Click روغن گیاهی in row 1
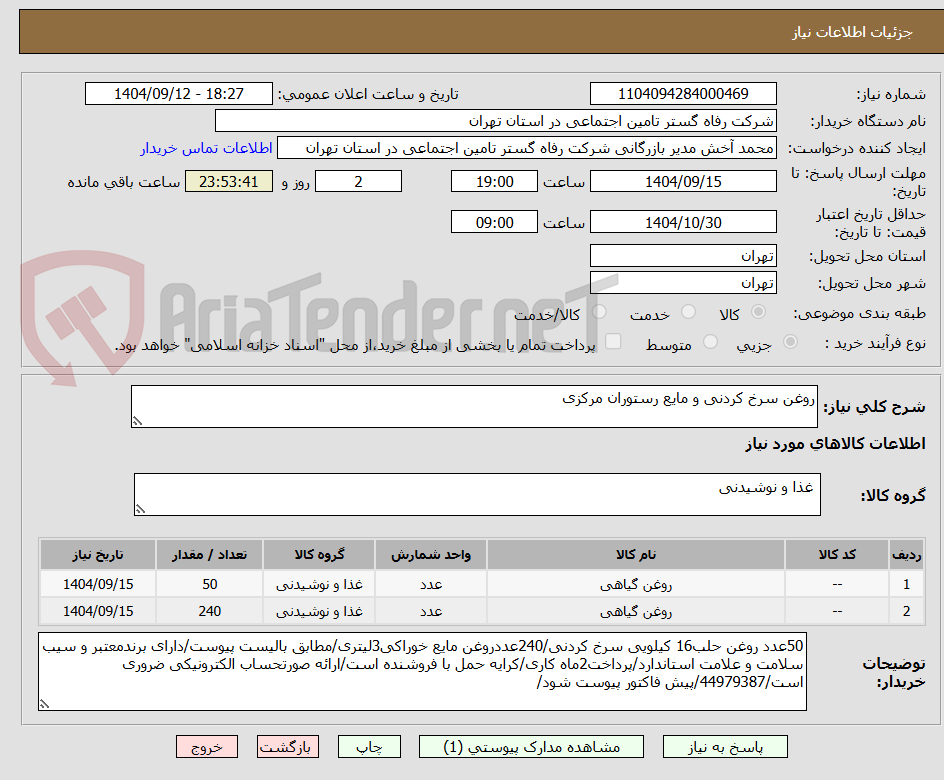 tap(636, 584)
